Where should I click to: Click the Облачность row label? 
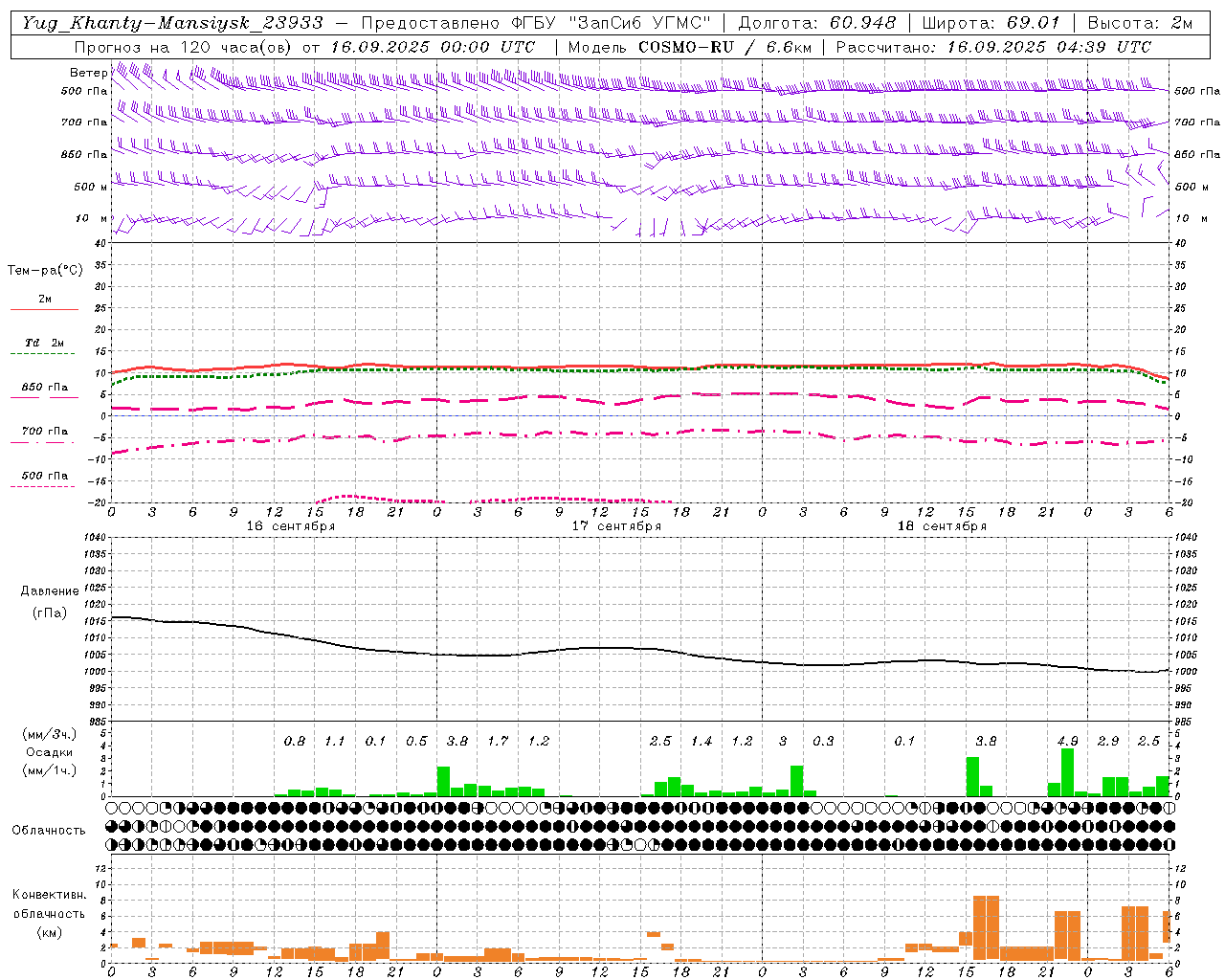click(49, 831)
